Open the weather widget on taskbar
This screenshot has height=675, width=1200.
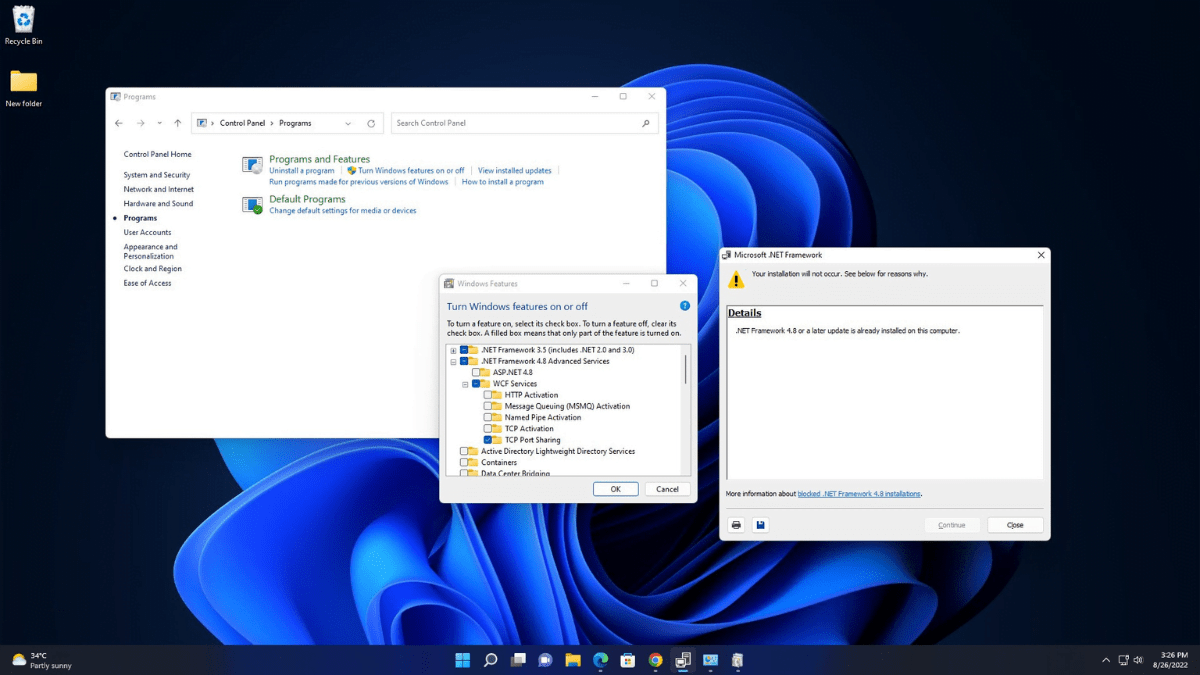click(x=42, y=660)
